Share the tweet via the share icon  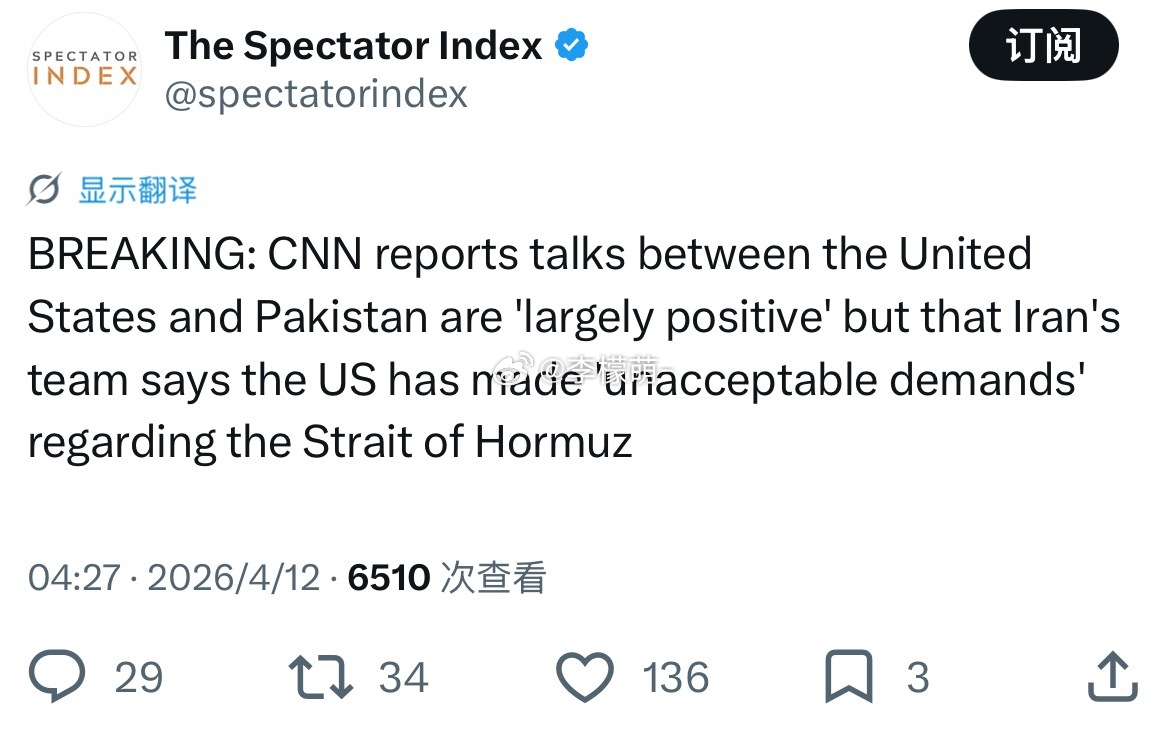(x=1111, y=676)
